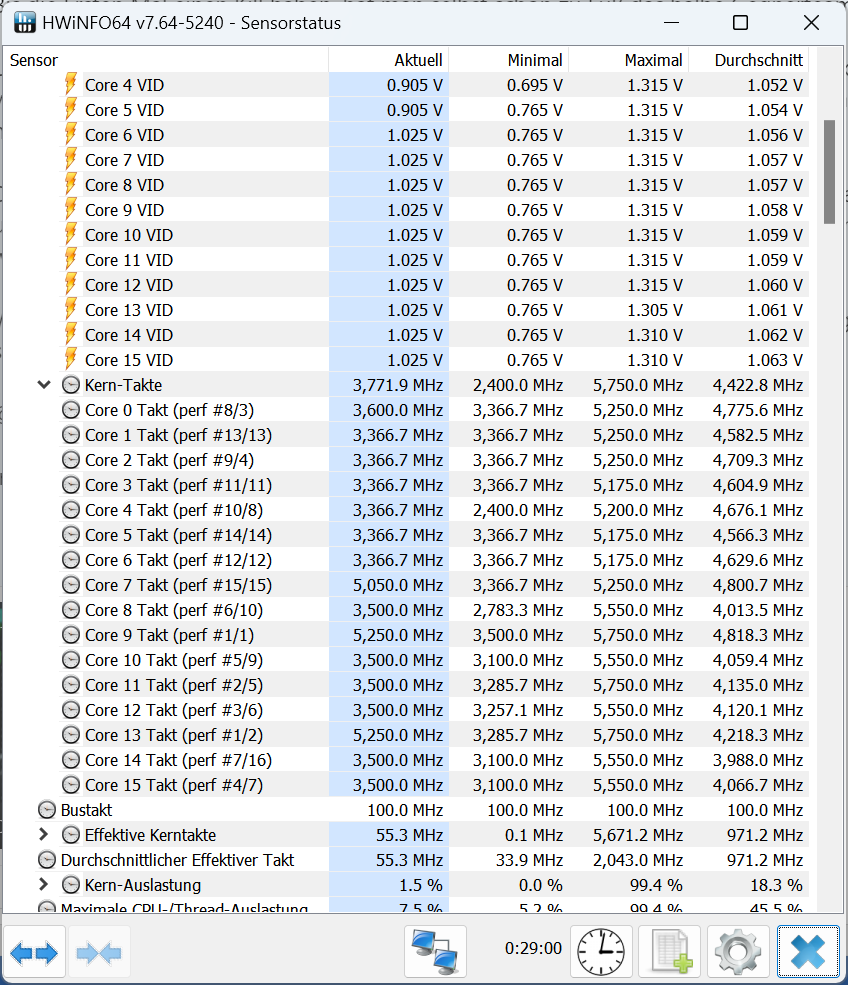Click the clock icon of Core 0 Takt
Viewport: 848px width, 985px height.
[71, 410]
